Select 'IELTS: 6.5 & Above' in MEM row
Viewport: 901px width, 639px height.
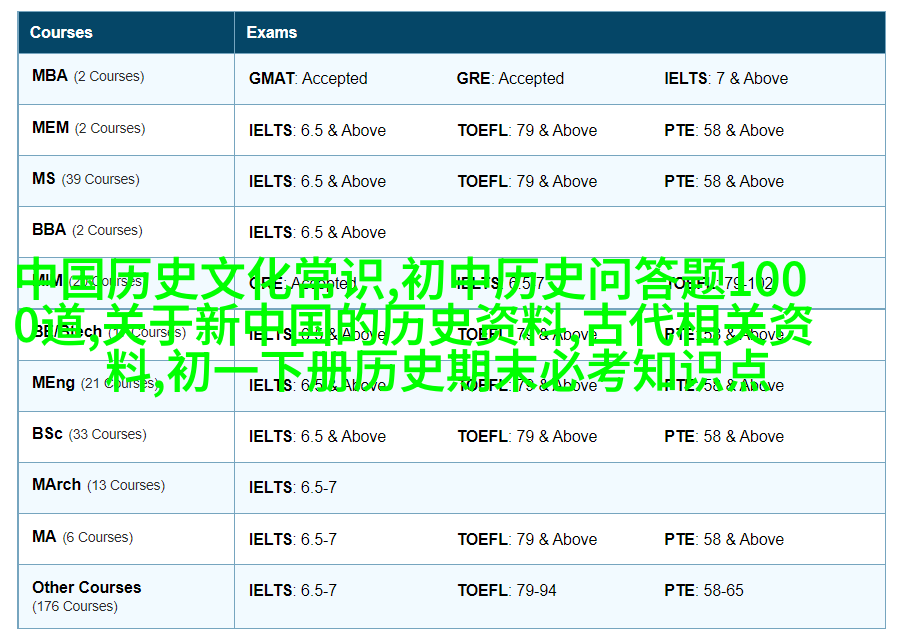(x=317, y=130)
